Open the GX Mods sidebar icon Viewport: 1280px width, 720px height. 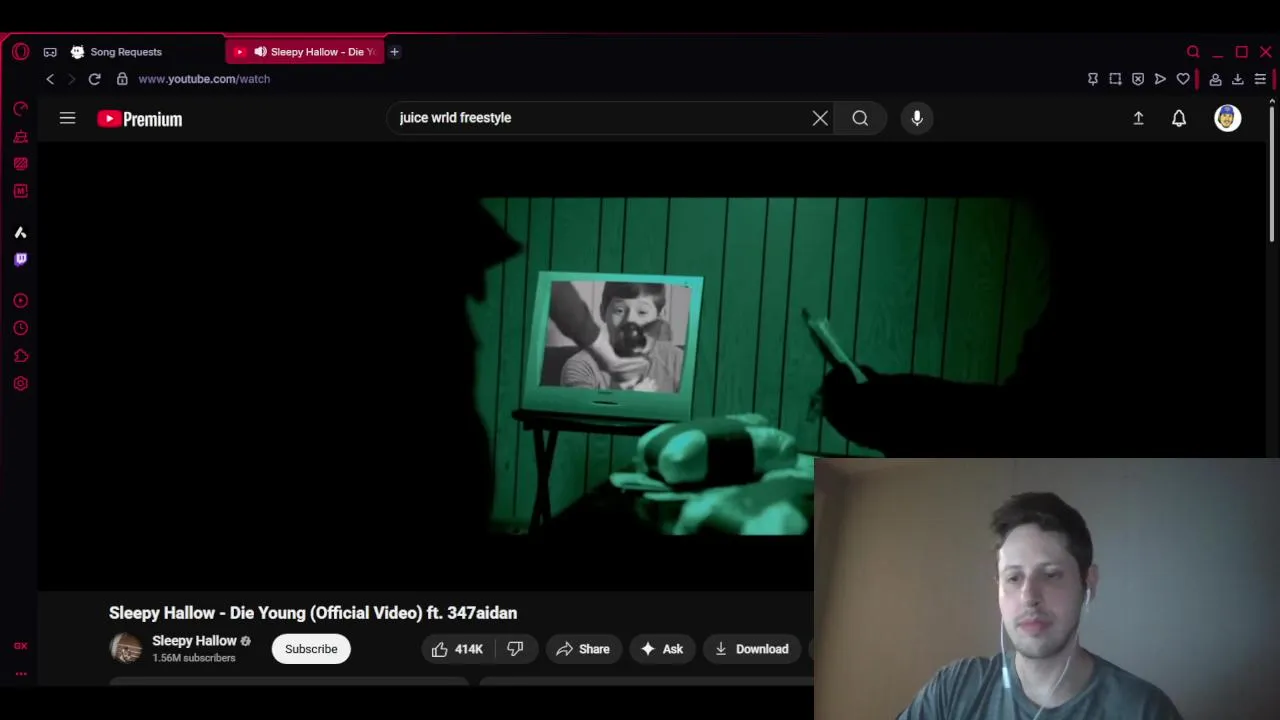[x=20, y=163]
